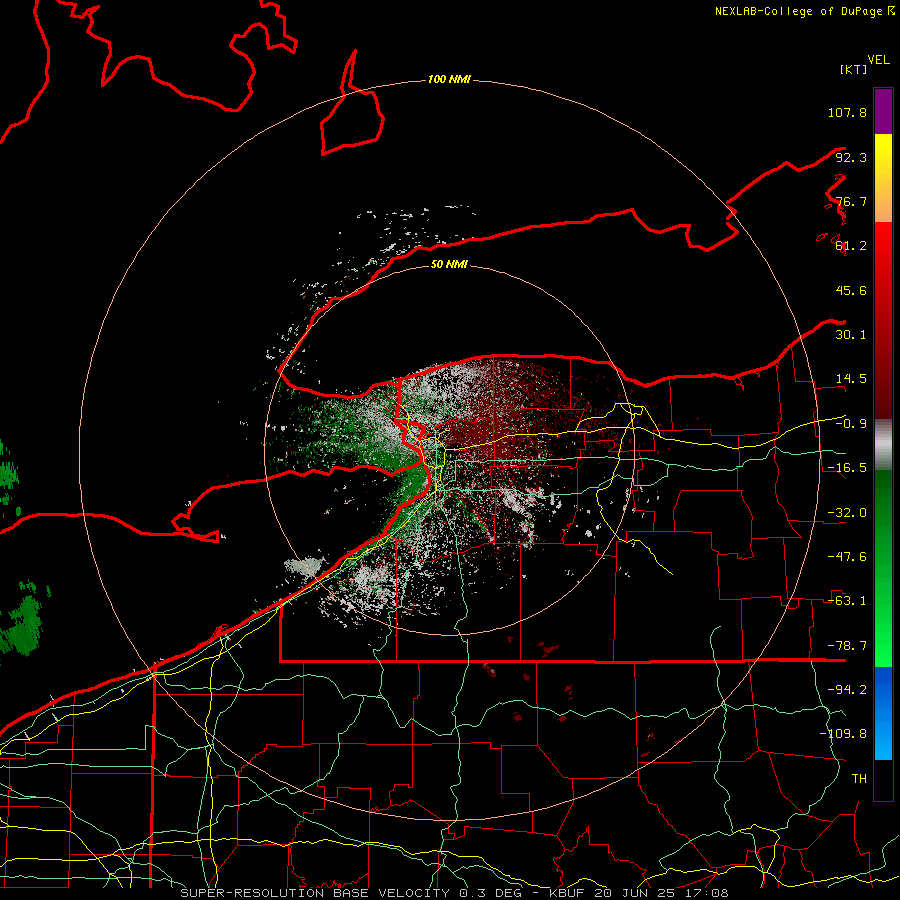
Task: Click the 76.7 velocity scale value
Action: click(851, 201)
